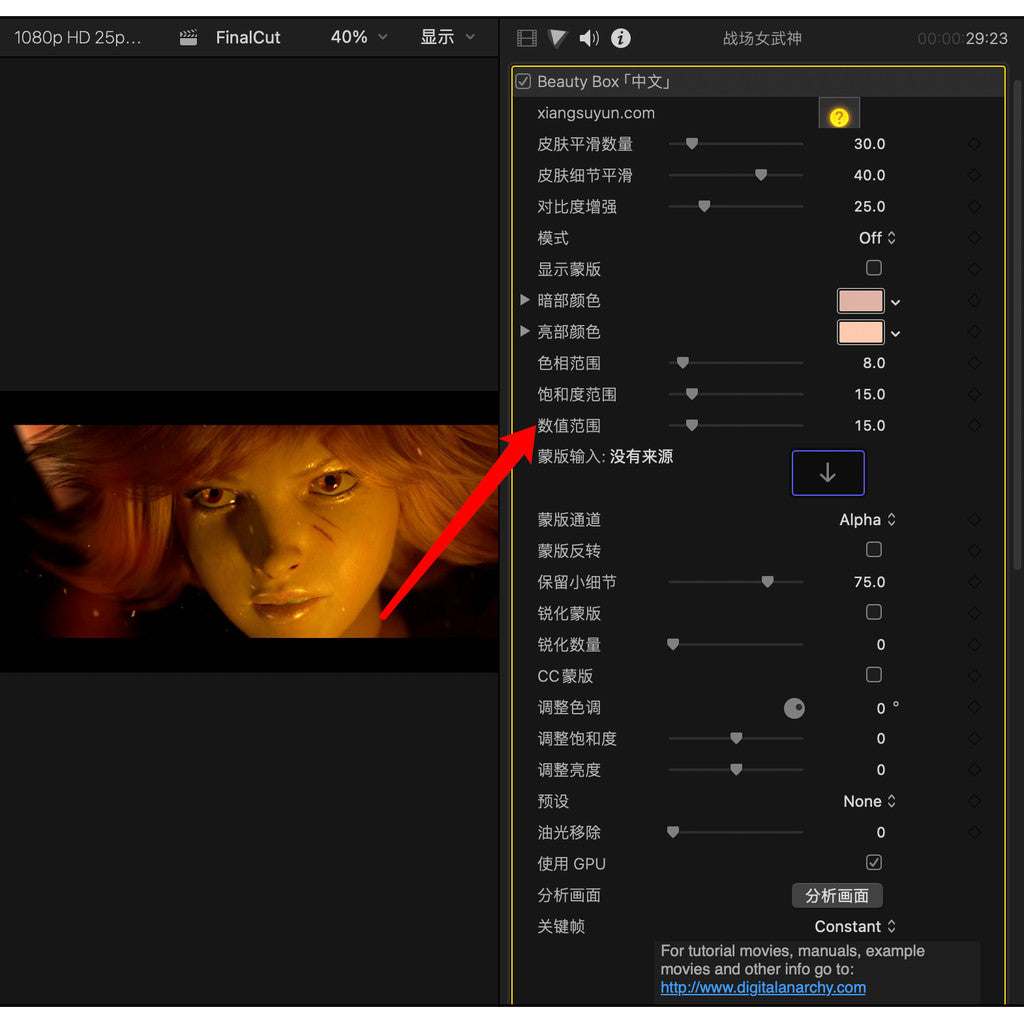The width and height of the screenshot is (1024, 1024).
Task: Open the Video inspector filmstrip icon
Action: (526, 38)
